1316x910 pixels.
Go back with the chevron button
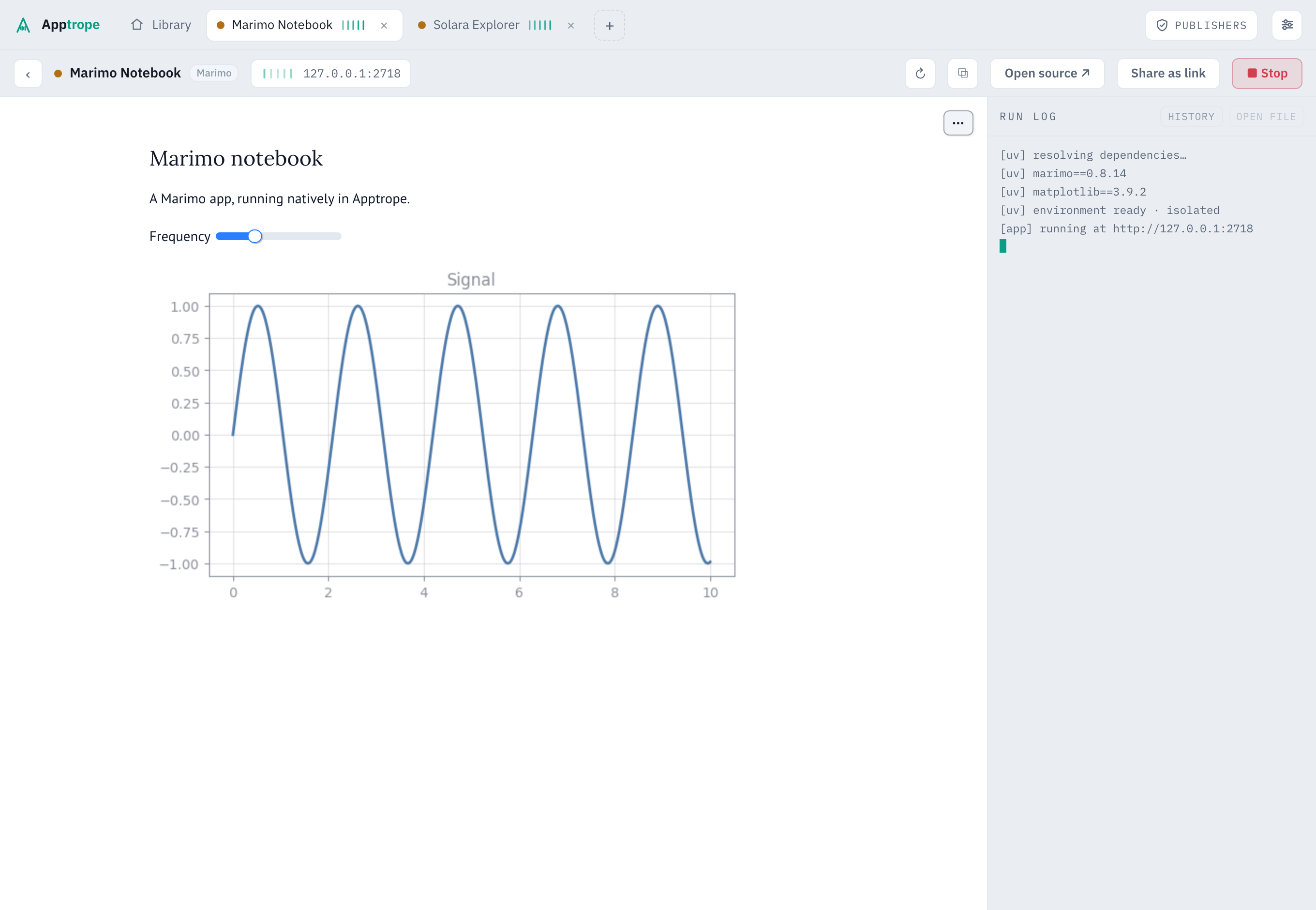click(x=28, y=74)
